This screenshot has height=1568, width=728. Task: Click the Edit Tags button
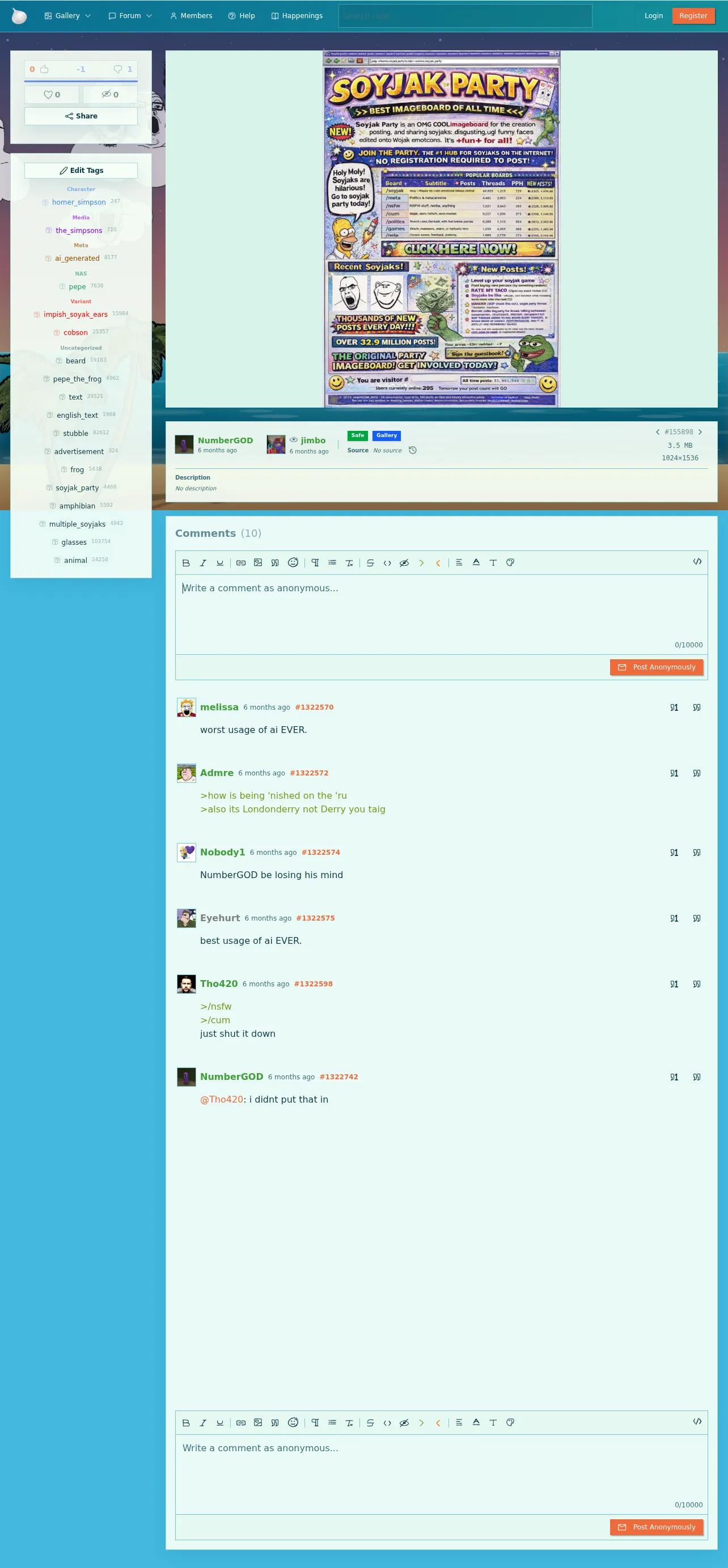coord(81,171)
